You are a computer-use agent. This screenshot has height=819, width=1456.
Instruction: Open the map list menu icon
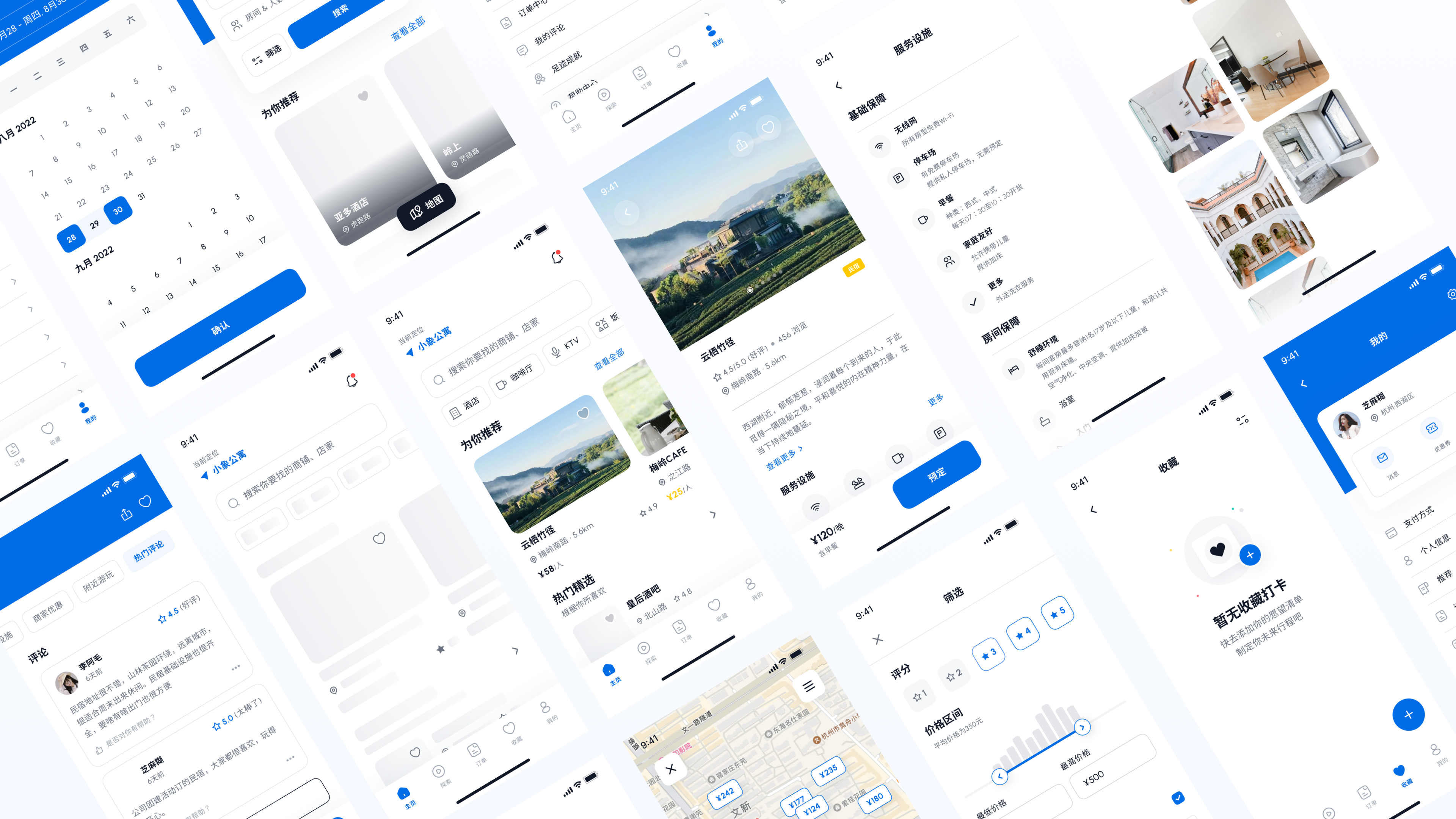[809, 686]
